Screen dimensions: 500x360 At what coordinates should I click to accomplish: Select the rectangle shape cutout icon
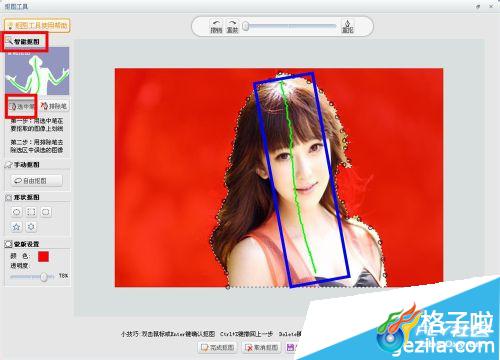[x=31, y=212]
